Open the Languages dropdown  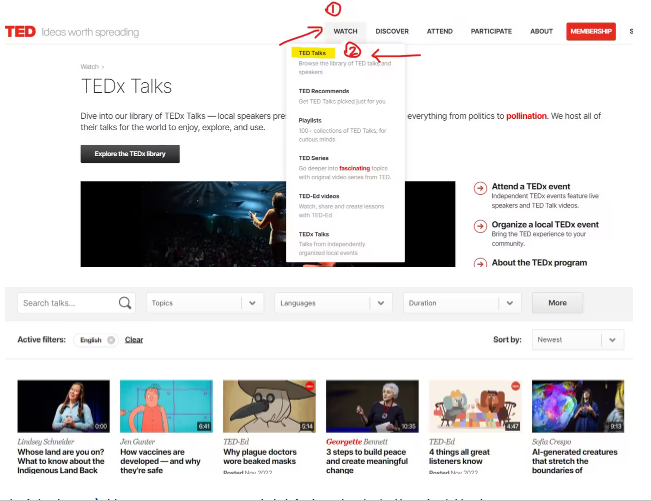381,303
